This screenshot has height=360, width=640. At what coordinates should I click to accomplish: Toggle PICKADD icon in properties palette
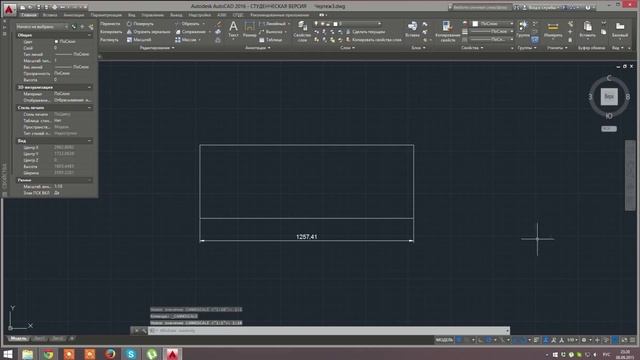(73, 27)
